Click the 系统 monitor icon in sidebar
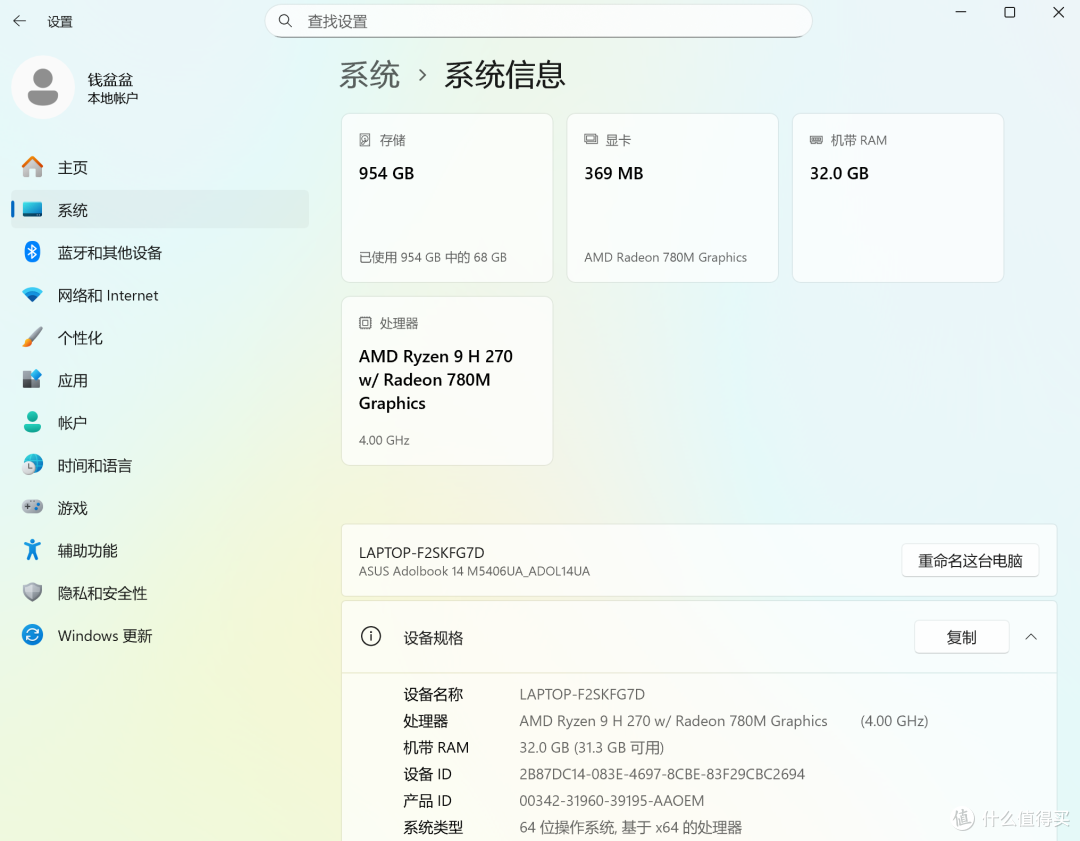1080x841 pixels. 32,209
